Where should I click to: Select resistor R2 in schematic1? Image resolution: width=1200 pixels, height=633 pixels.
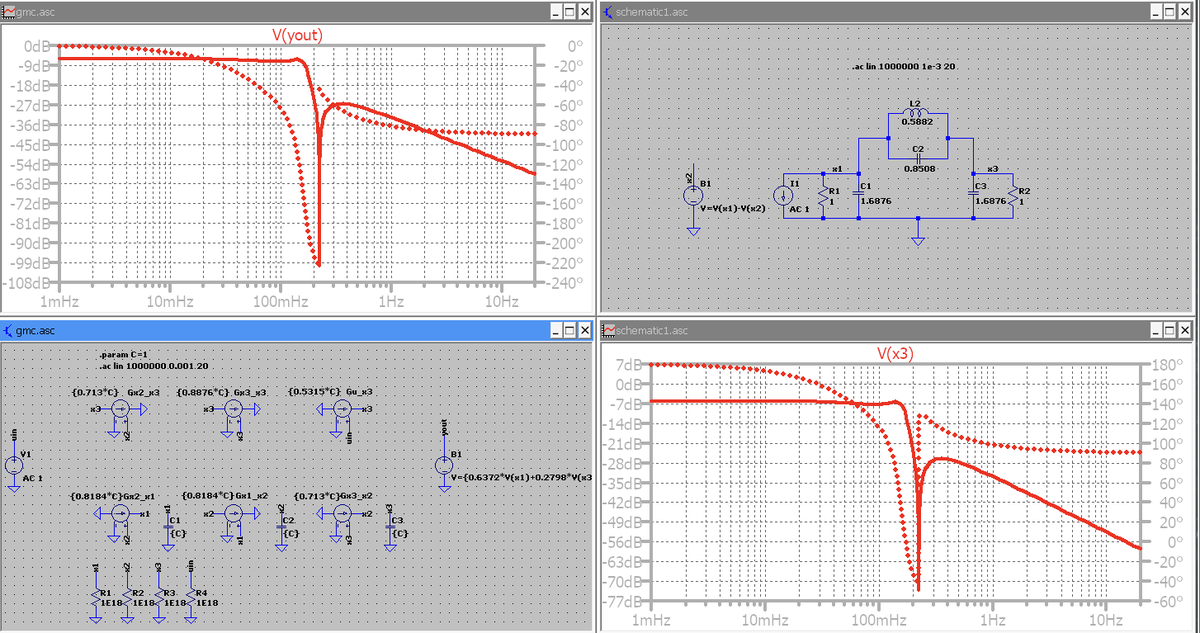(1012, 194)
